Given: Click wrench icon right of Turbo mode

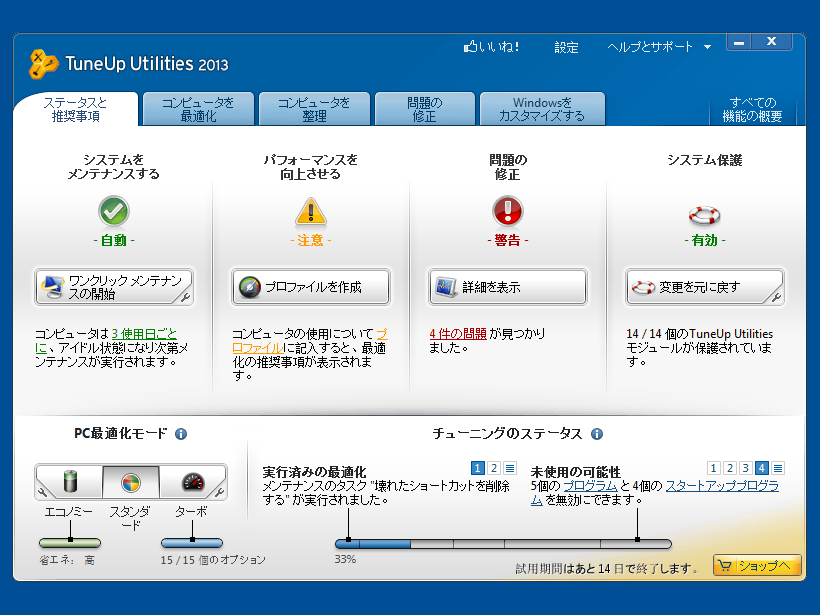Looking at the screenshot, I should 220,492.
